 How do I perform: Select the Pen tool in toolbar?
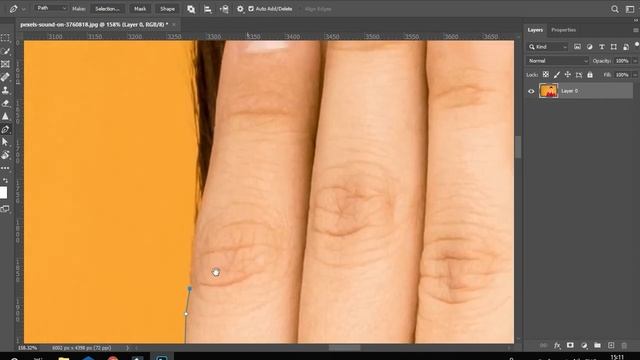tap(5, 129)
